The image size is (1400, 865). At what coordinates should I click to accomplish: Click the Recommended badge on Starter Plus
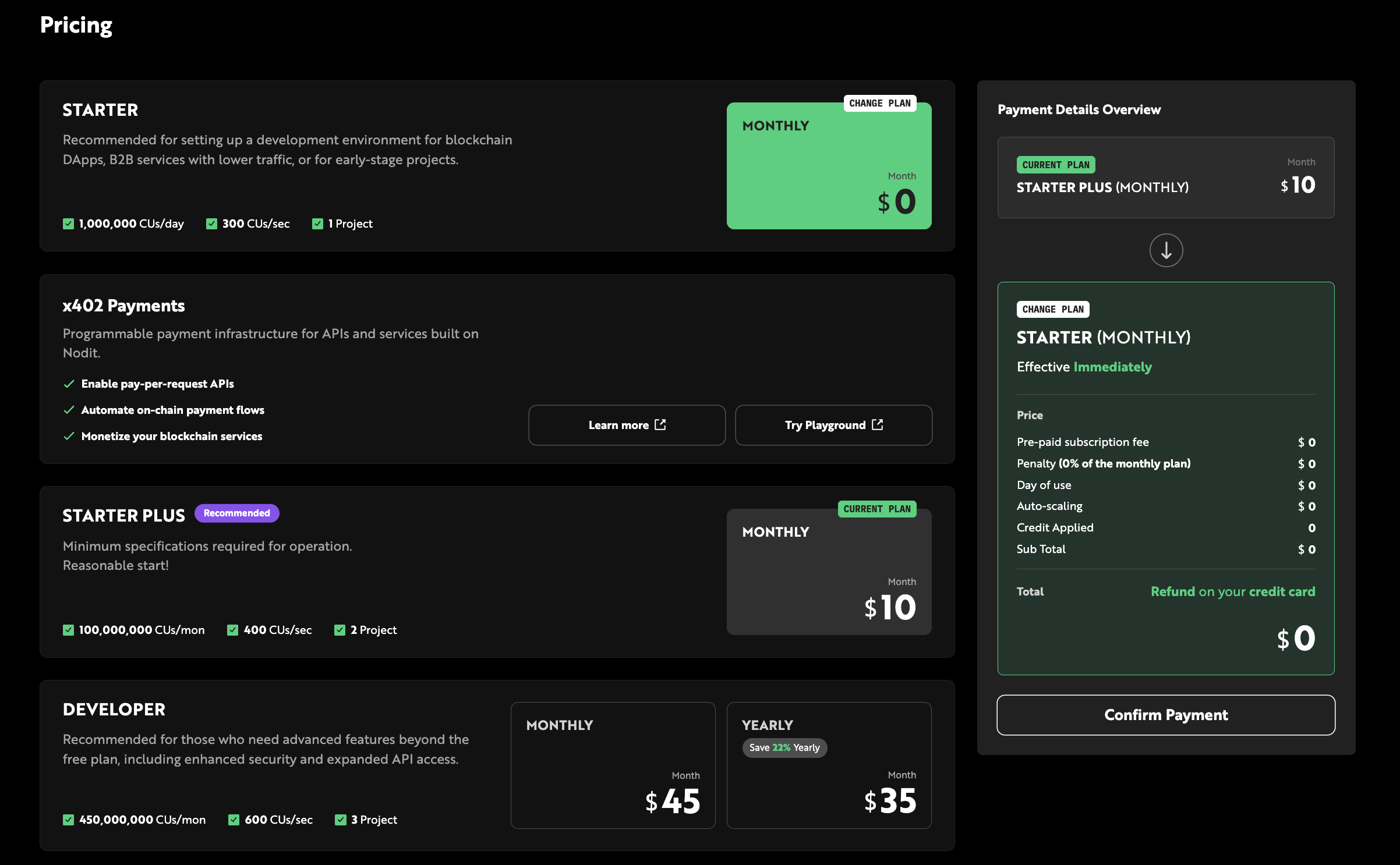[236, 513]
